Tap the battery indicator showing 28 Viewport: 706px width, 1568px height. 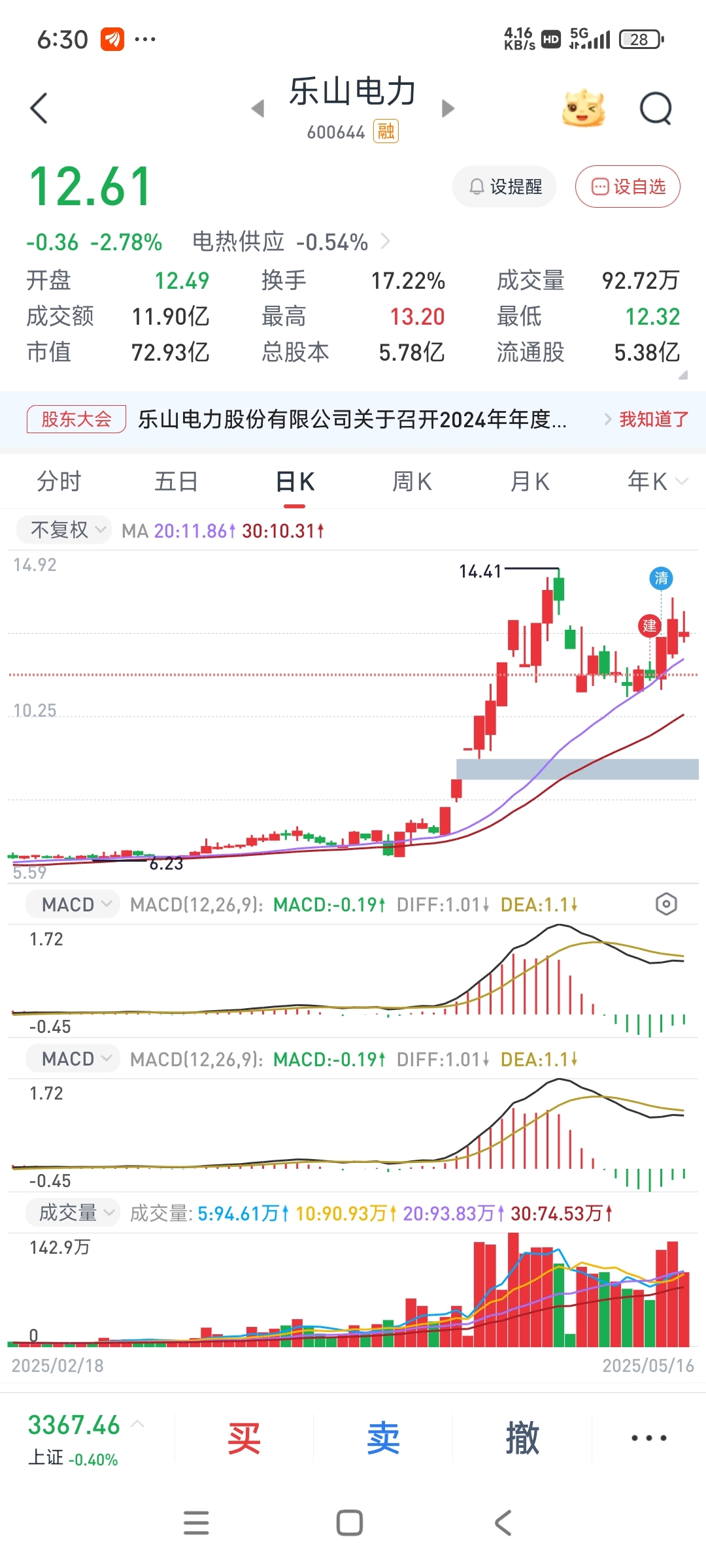(x=641, y=39)
